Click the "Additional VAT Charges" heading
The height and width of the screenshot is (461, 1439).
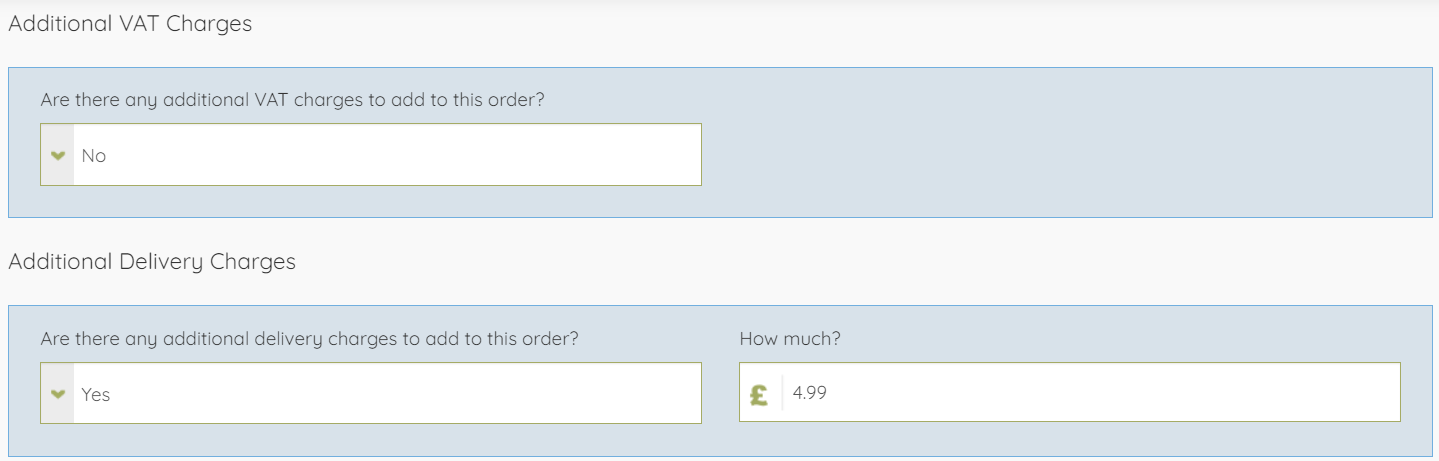(x=130, y=24)
